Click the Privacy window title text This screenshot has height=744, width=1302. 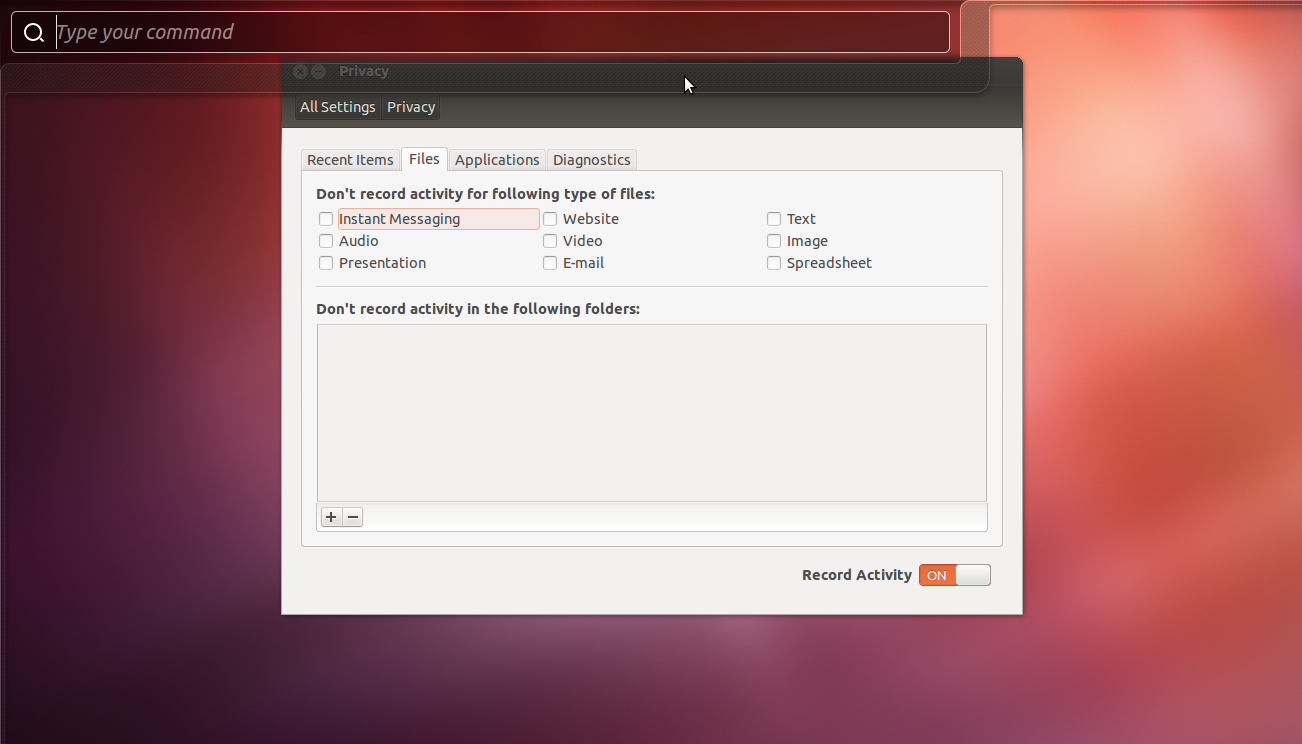(364, 71)
